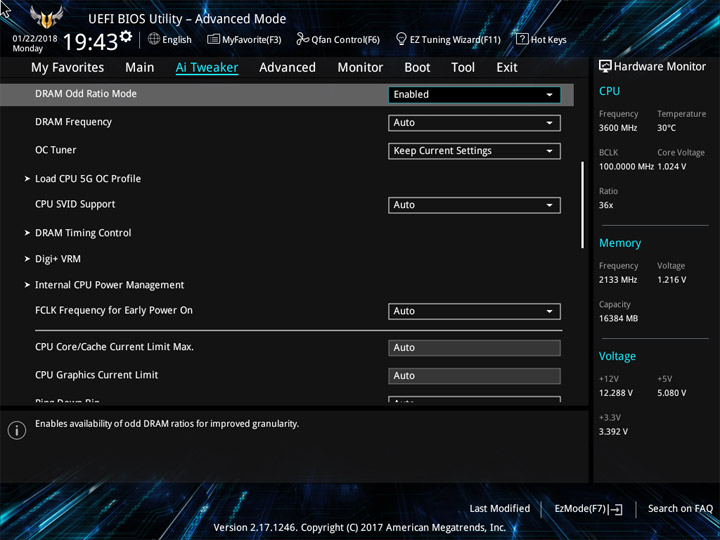720x540 pixels.
Task: Open the clock settings gear icon
Action: point(125,36)
